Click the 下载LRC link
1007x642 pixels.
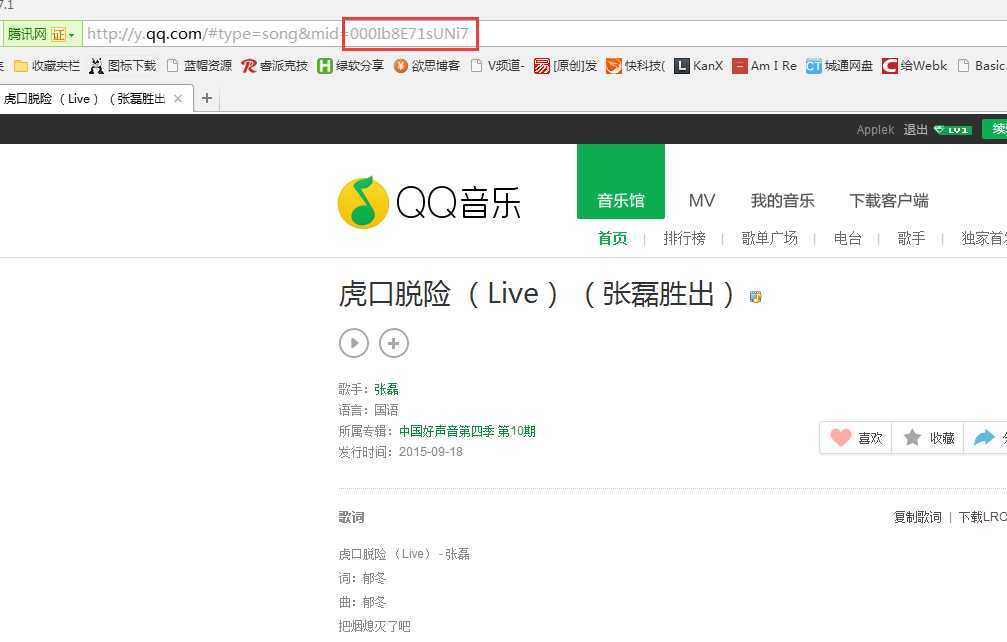[983, 517]
